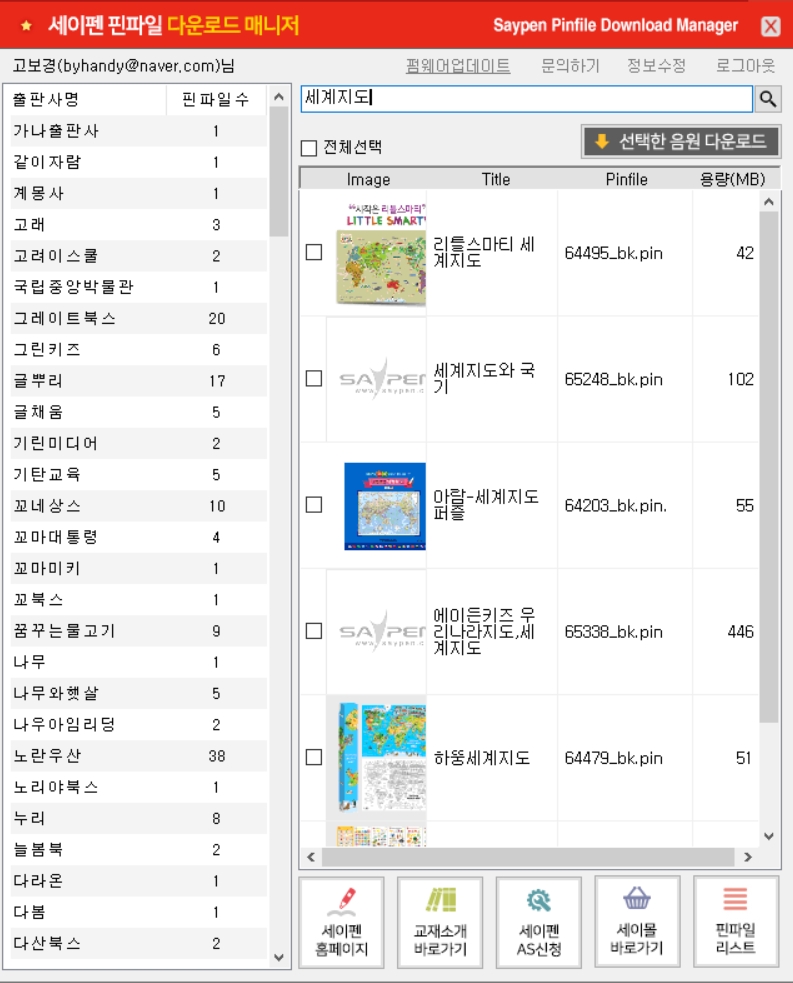Open the 펌웨어업데이트 link
This screenshot has height=983, width=793.
(x=458, y=65)
